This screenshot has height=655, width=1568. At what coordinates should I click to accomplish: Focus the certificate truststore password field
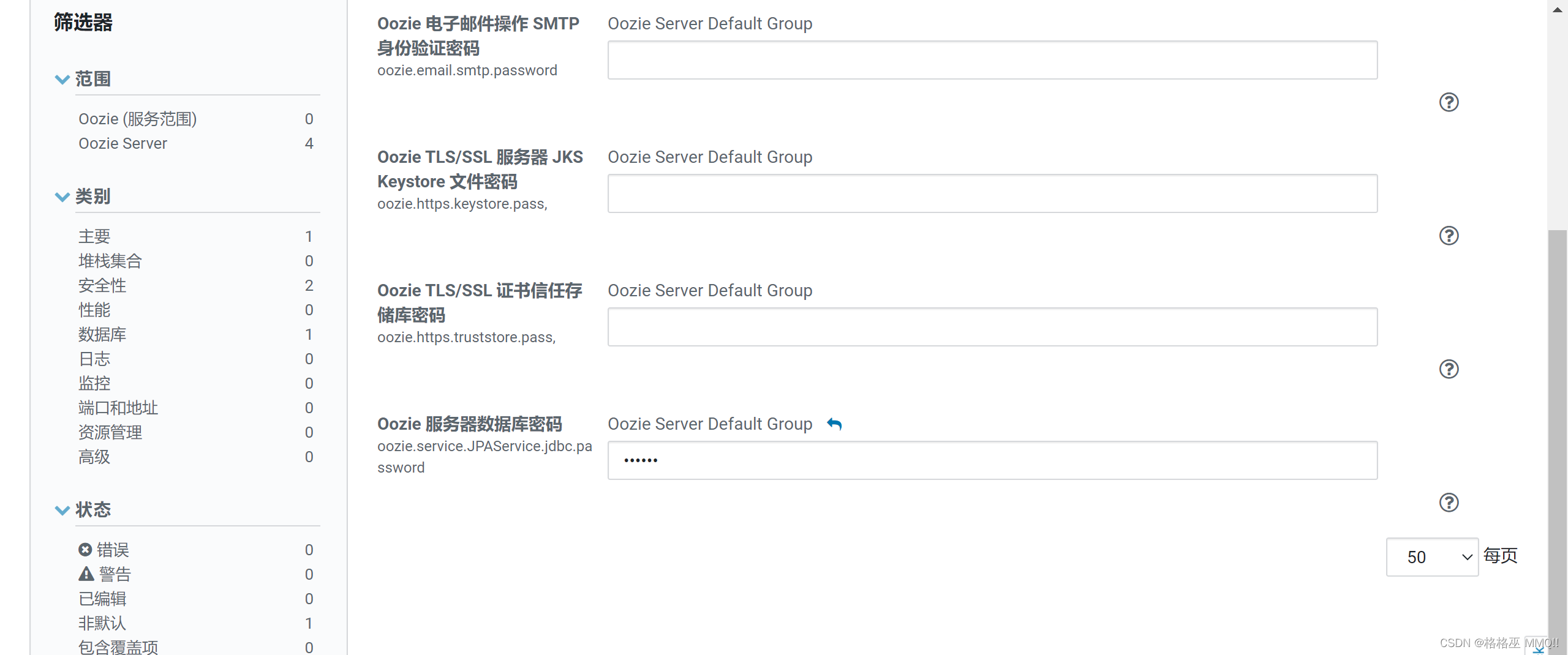(992, 327)
